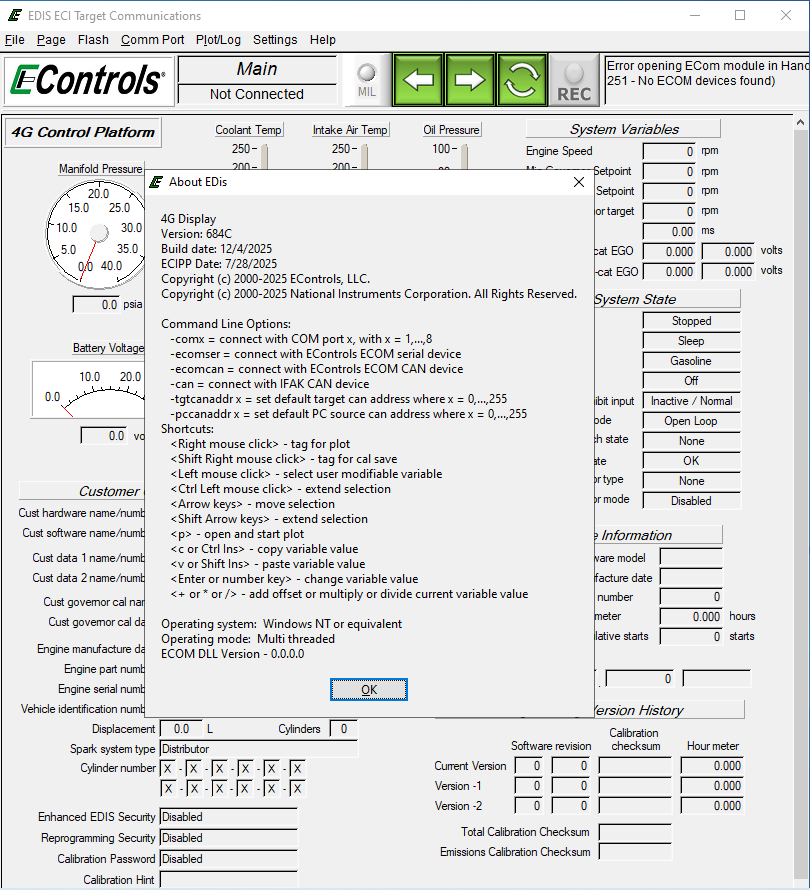
Task: Click the green right arrow next page button
Action: coord(470,80)
